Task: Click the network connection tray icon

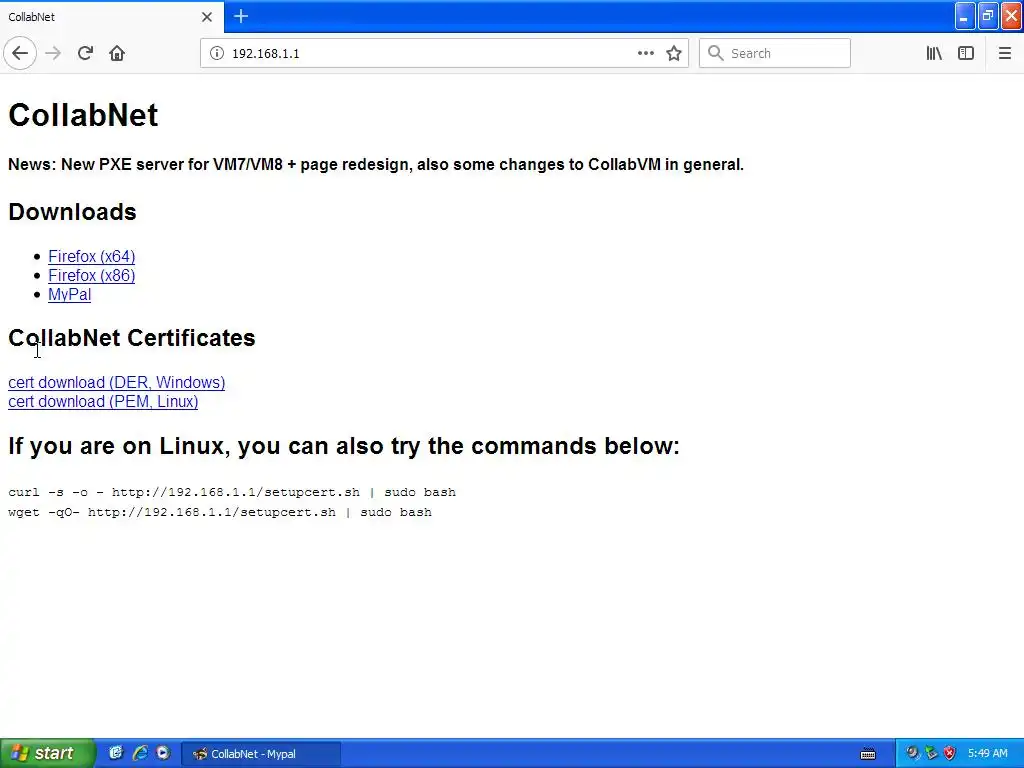Action: pos(931,753)
